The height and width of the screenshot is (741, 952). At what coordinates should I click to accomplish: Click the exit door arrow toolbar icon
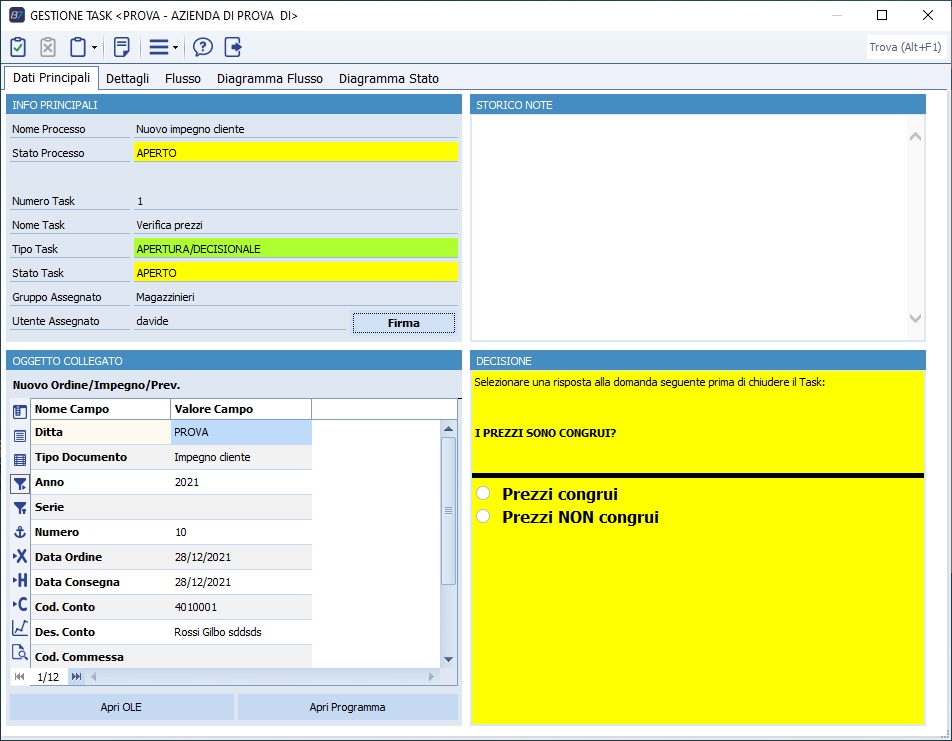pos(233,47)
